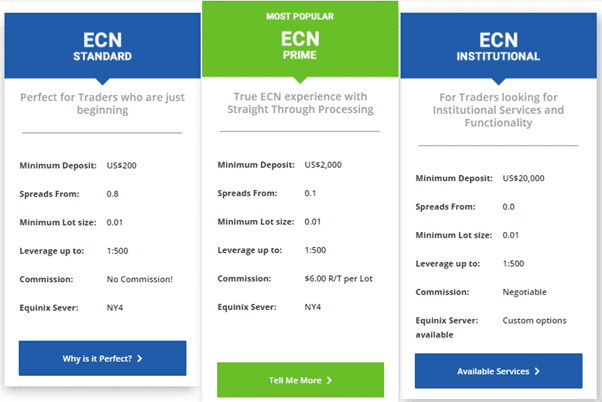Select the ECN Prime header banner
602x402 pixels.
[300, 39]
